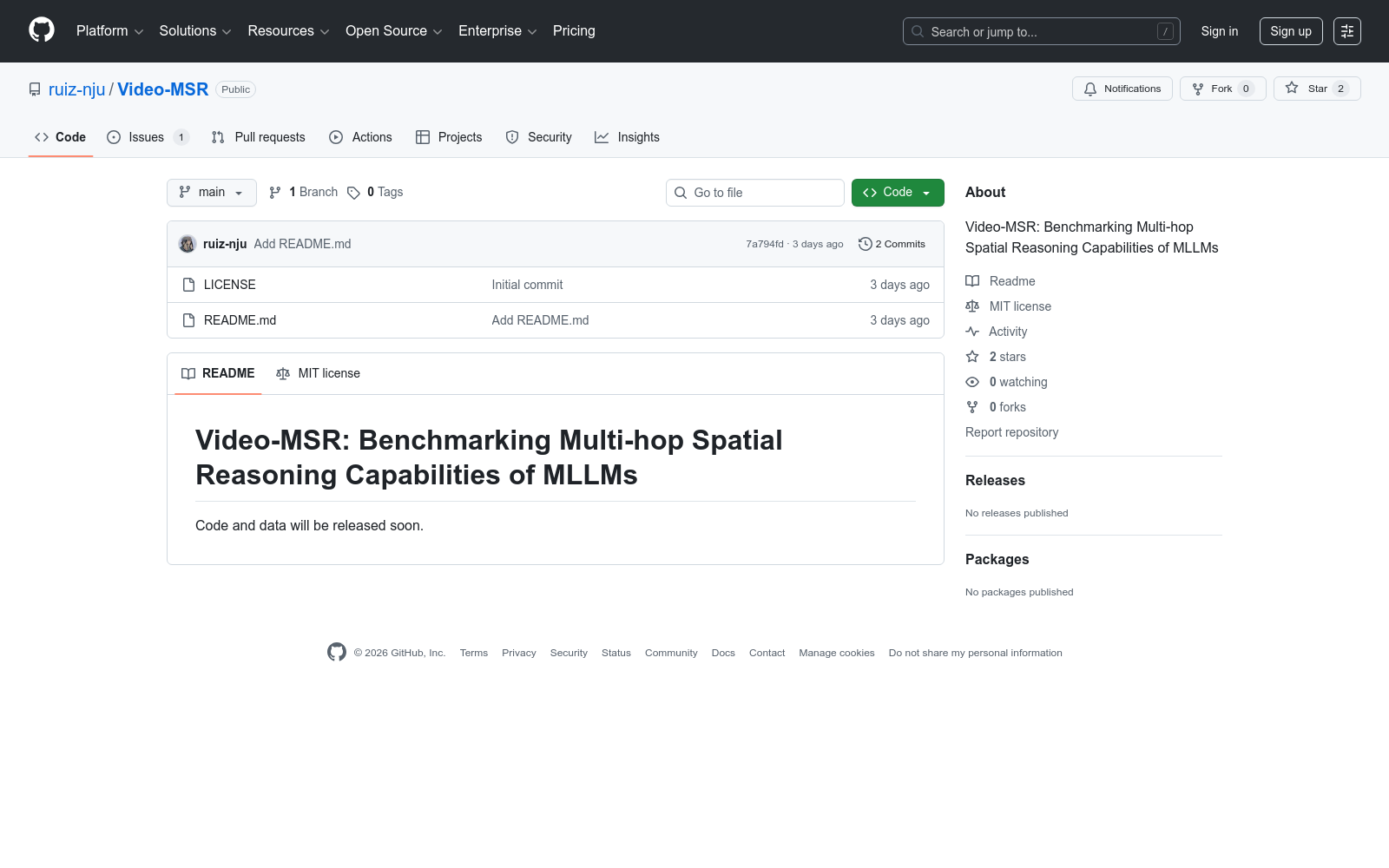Switch to the MIT license tab

pyautogui.click(x=318, y=373)
